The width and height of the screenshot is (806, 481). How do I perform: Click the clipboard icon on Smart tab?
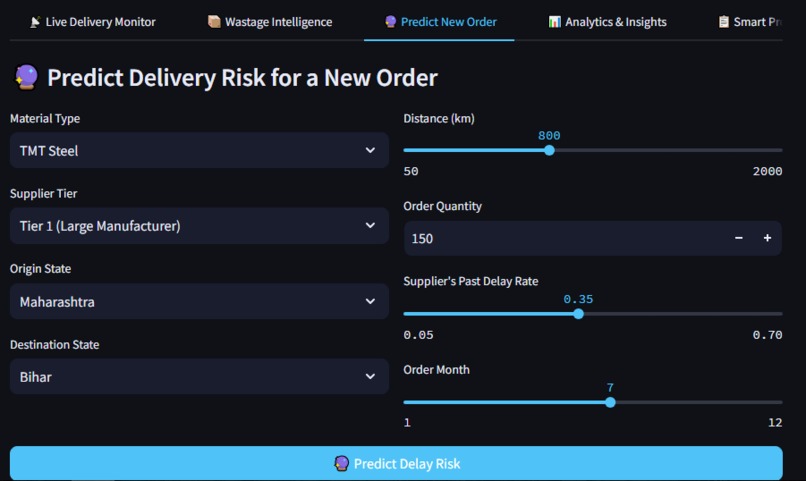(x=724, y=22)
